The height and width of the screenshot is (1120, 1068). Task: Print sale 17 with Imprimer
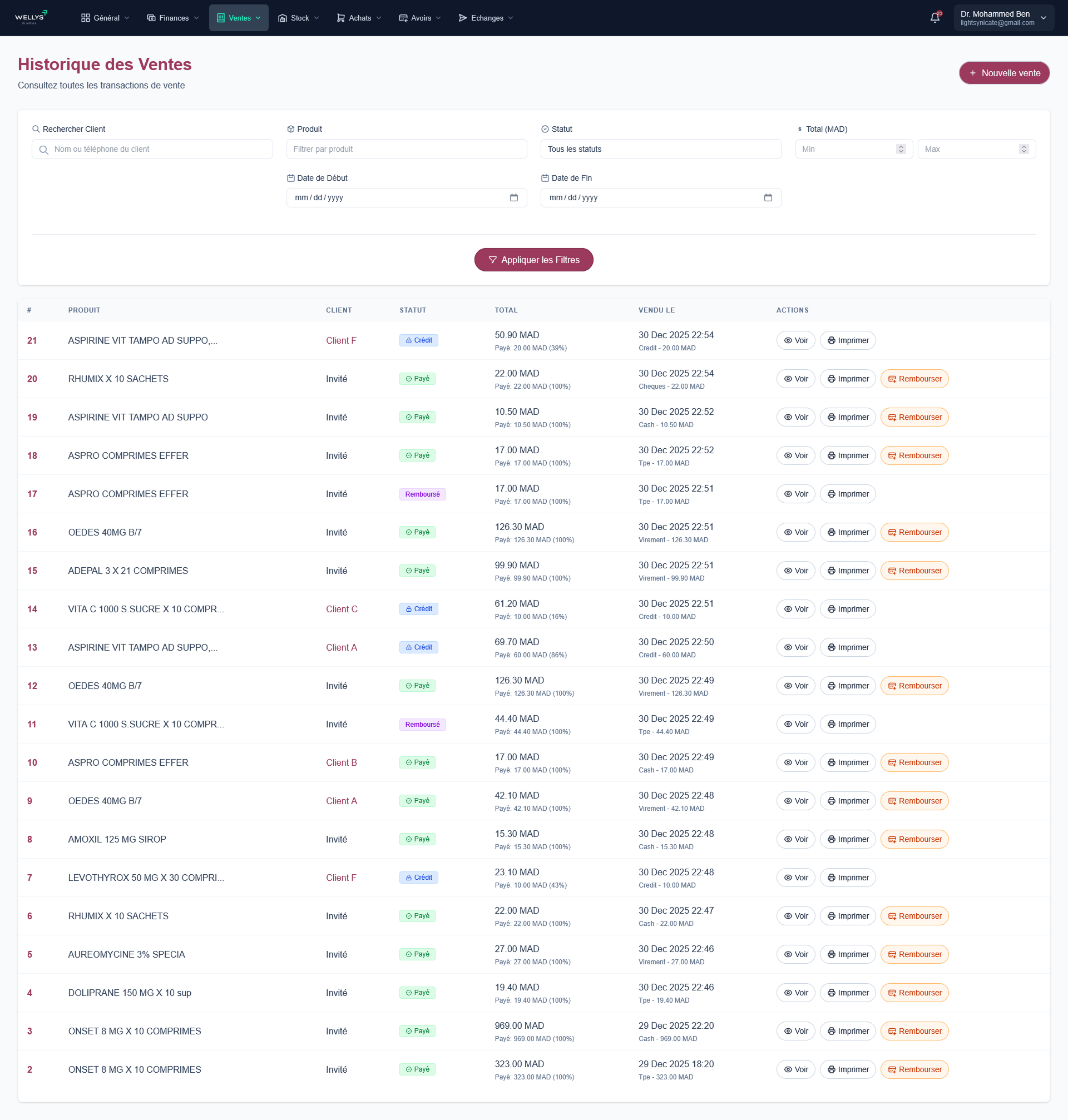(847, 494)
